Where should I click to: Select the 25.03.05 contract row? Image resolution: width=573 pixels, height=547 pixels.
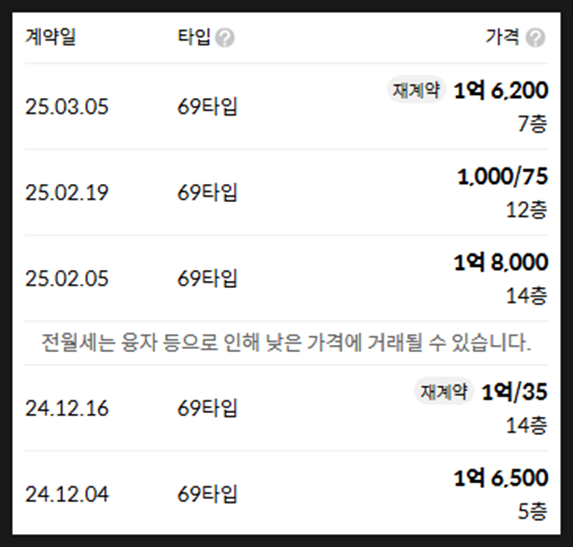coord(286,106)
